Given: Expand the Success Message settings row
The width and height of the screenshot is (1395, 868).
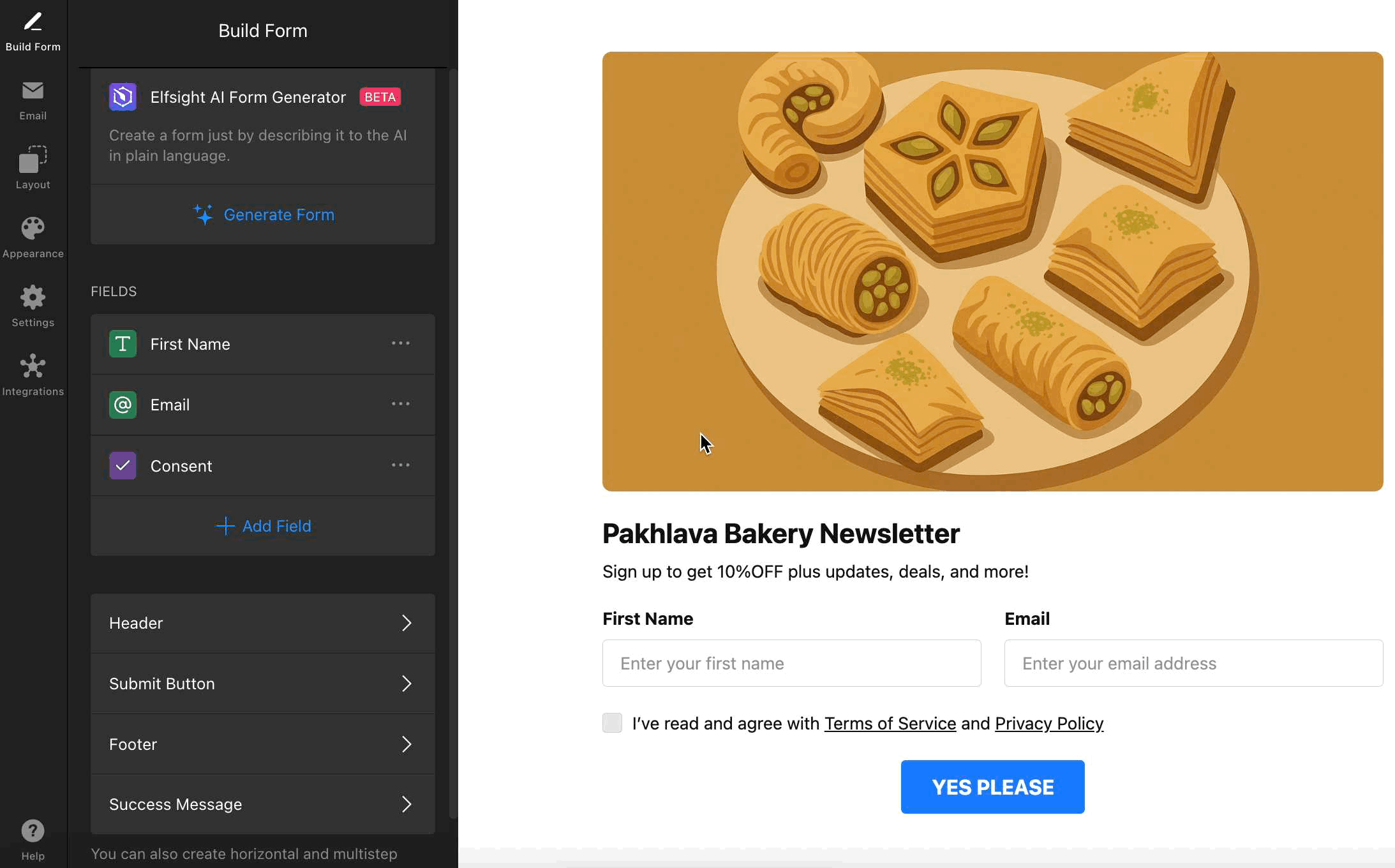Looking at the screenshot, I should (x=262, y=804).
